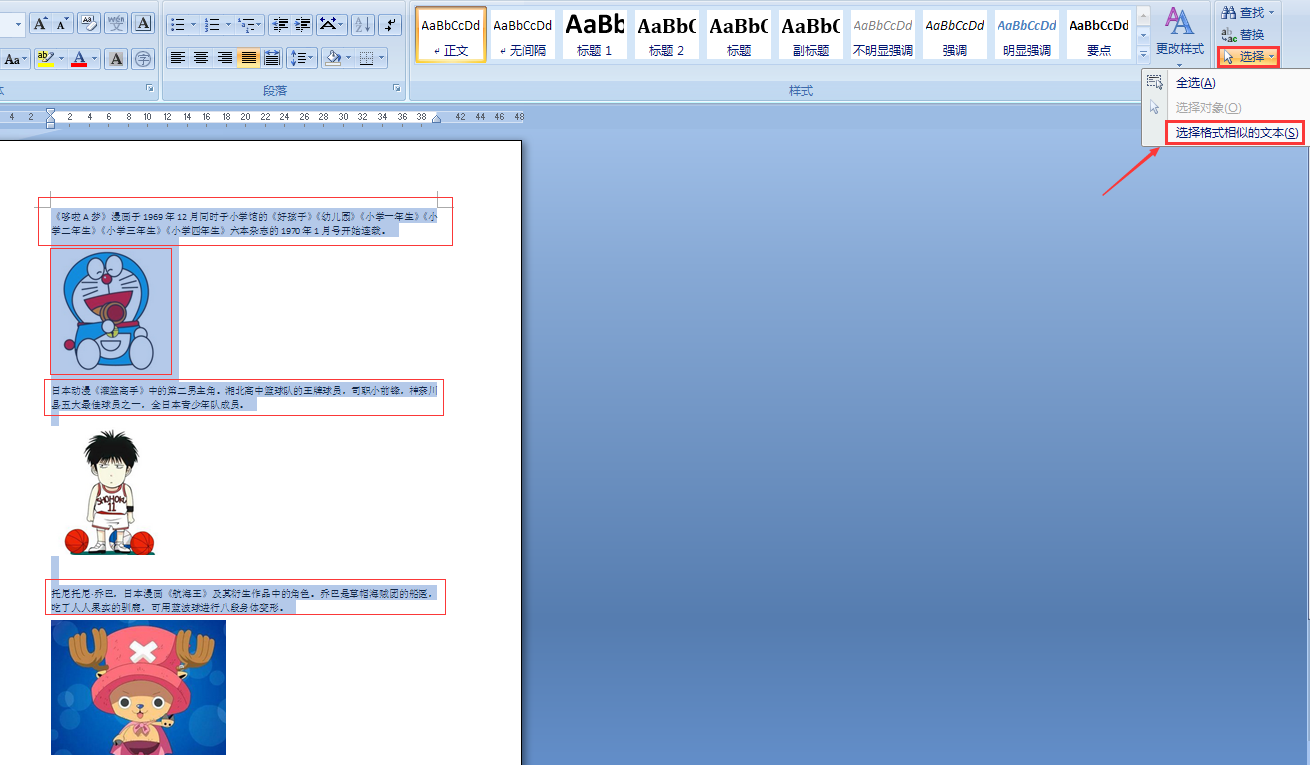Screen dimensions: 1310x765
Task: Apply borders using grid icon
Action: click(367, 58)
